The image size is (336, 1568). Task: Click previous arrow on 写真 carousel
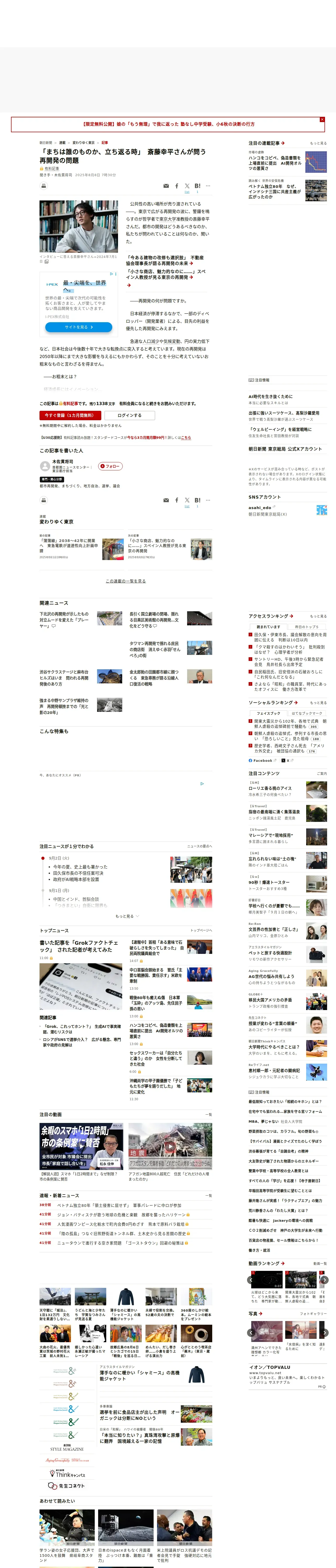pos(251,1333)
